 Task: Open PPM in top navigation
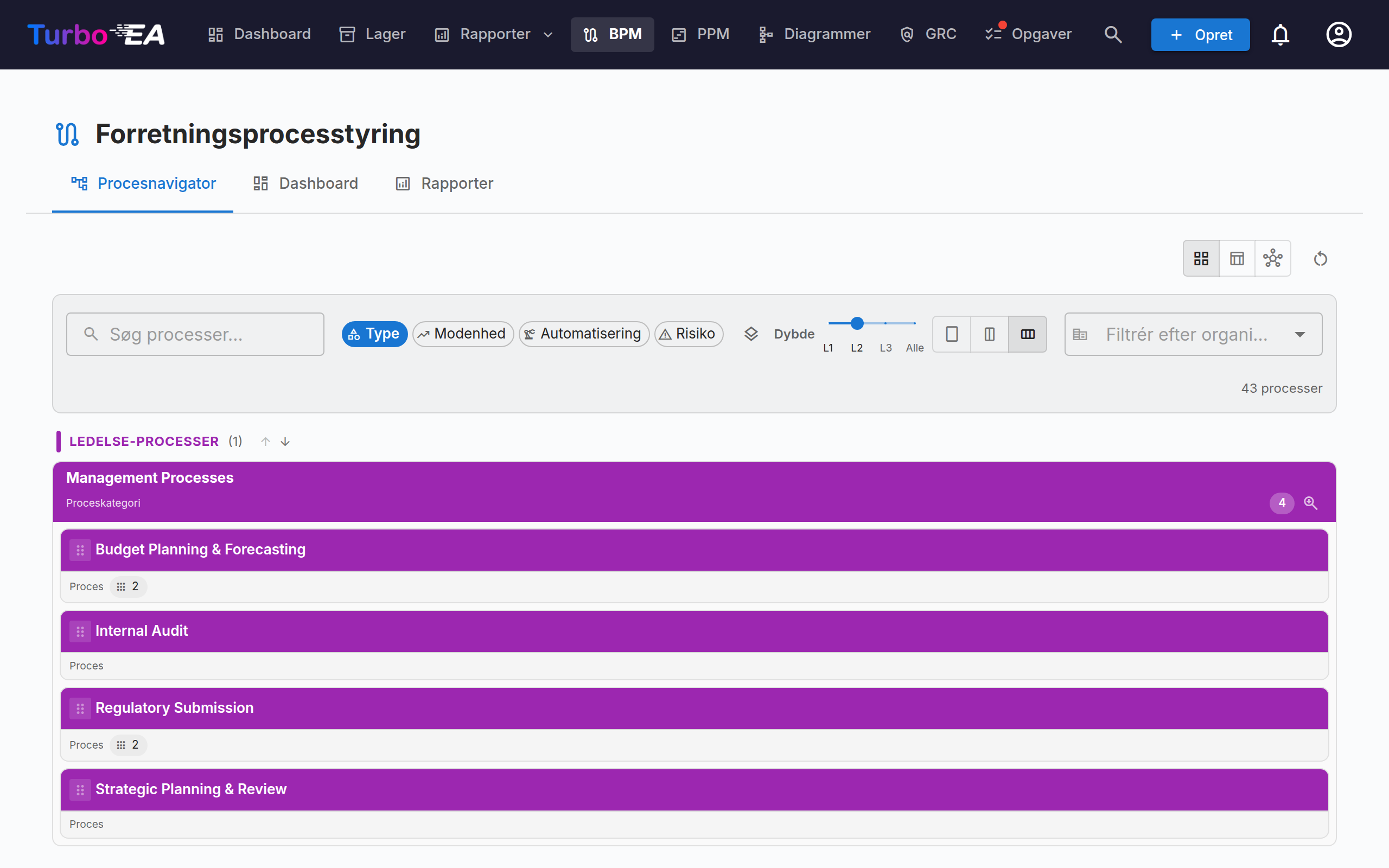coord(700,34)
